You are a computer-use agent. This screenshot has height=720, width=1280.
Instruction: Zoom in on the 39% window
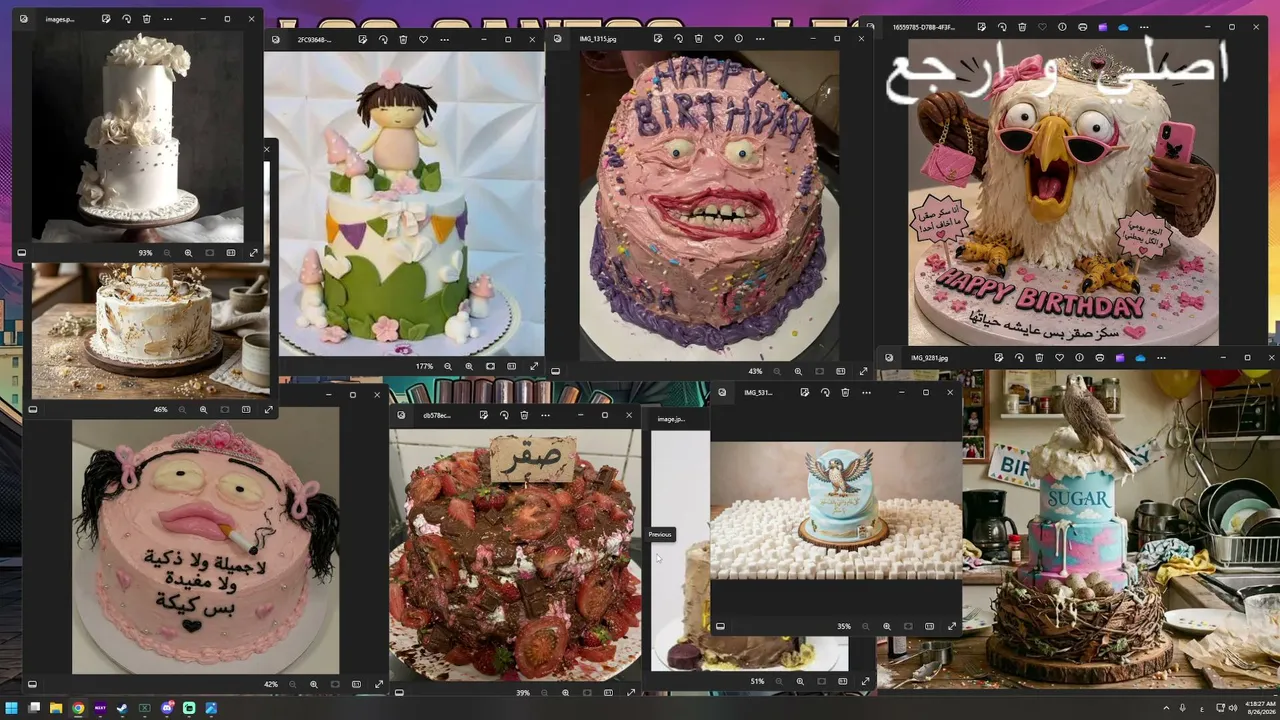pyautogui.click(x=565, y=692)
